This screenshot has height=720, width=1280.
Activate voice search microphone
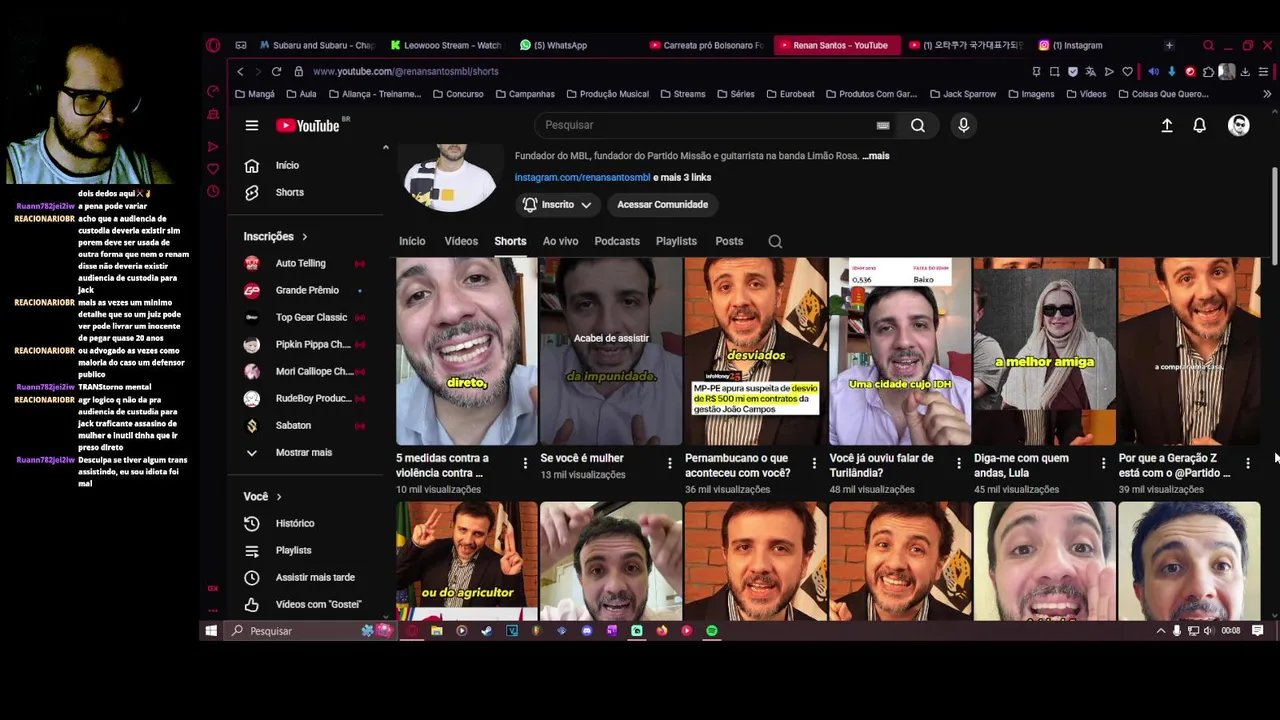point(964,125)
